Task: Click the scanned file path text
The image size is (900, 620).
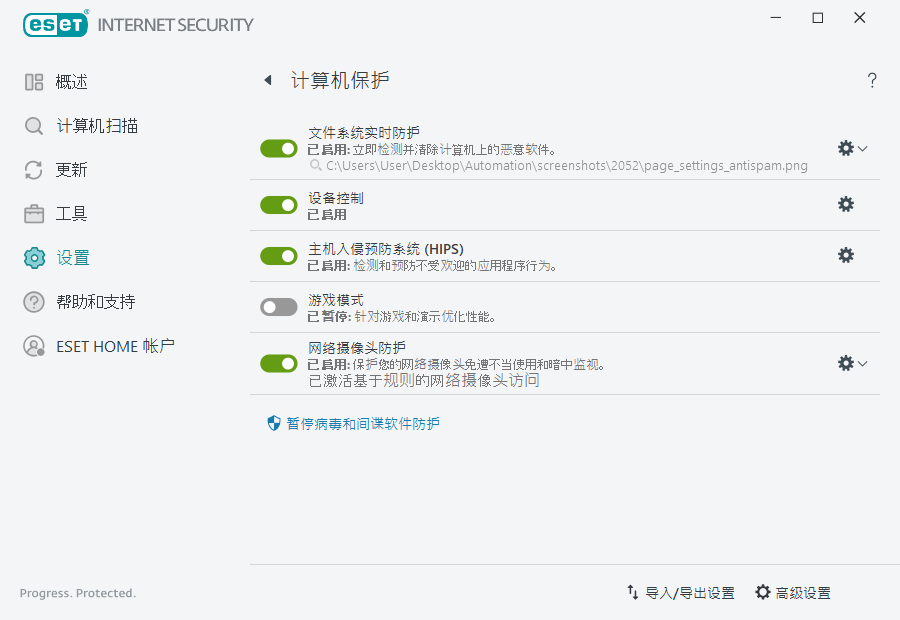Action: pyautogui.click(x=567, y=165)
